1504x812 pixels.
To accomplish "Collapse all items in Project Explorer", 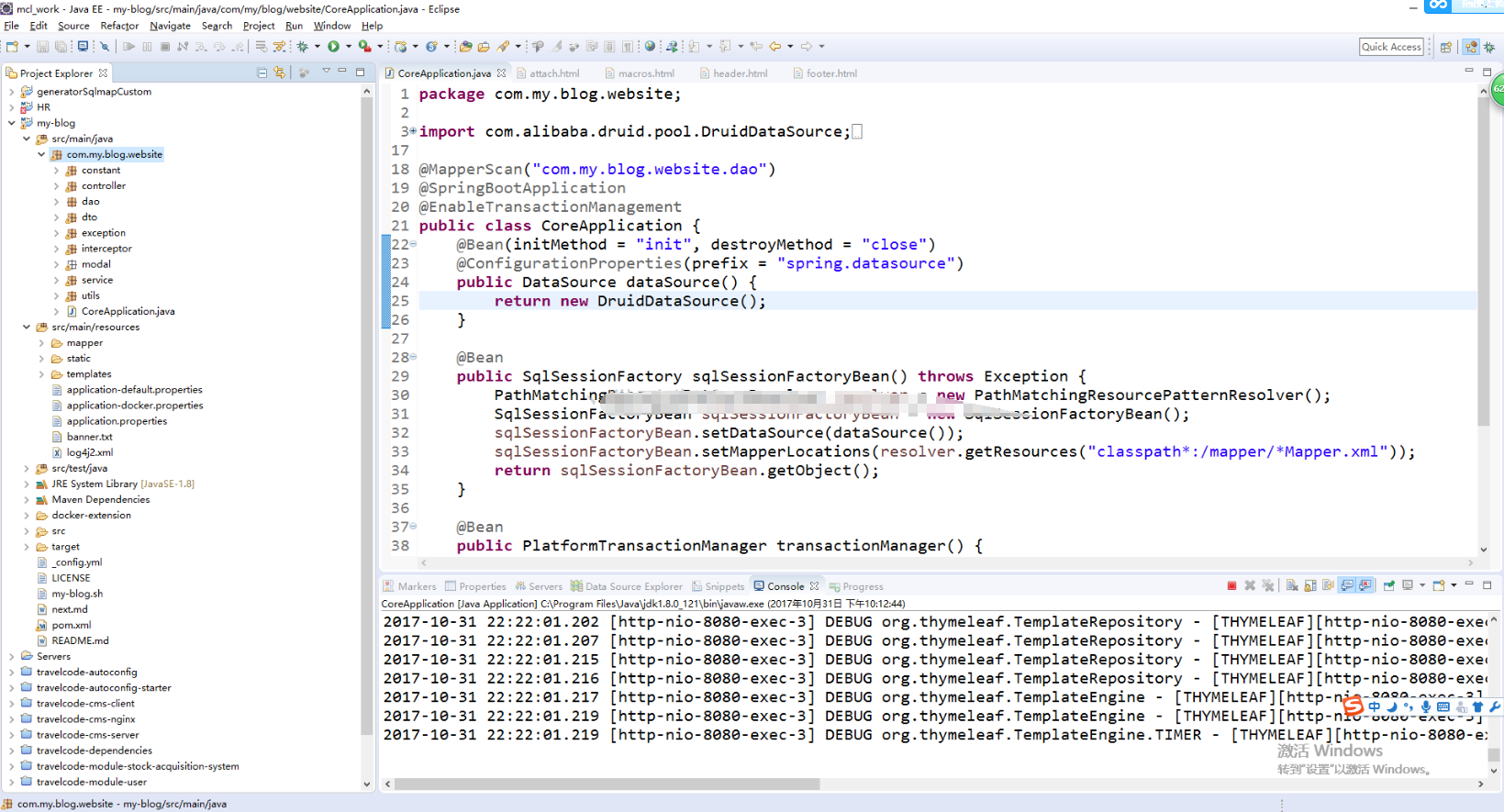I will pos(262,72).
